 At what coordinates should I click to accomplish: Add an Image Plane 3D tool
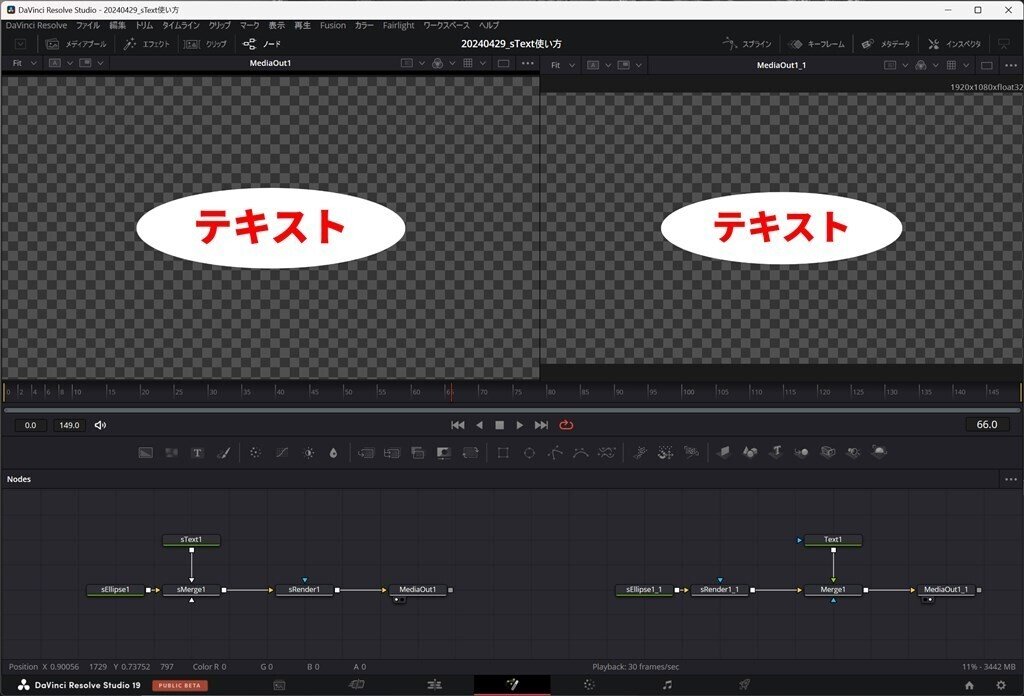pyautogui.click(x=724, y=452)
